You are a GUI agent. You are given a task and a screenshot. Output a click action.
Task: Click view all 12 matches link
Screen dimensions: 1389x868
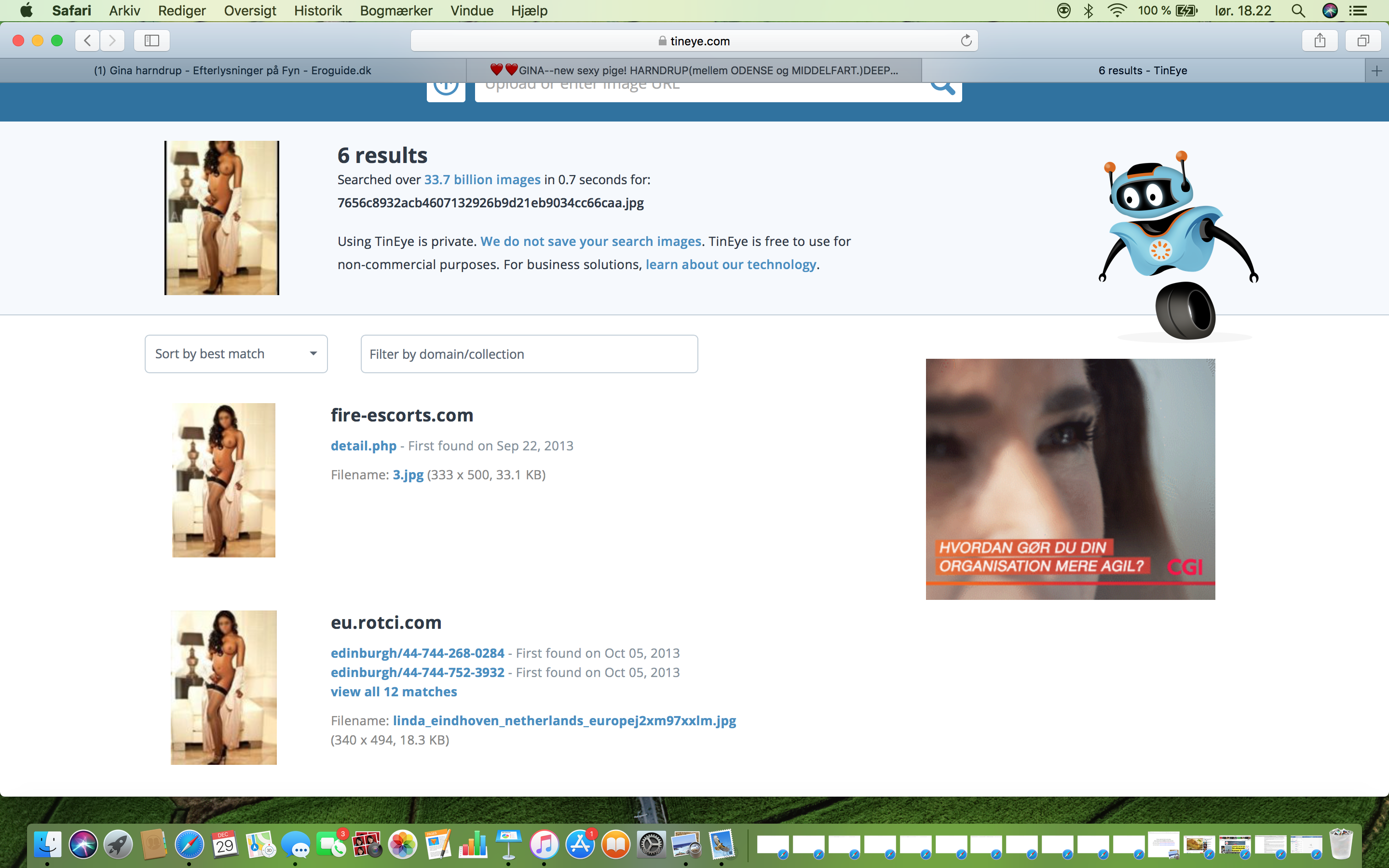(x=394, y=692)
